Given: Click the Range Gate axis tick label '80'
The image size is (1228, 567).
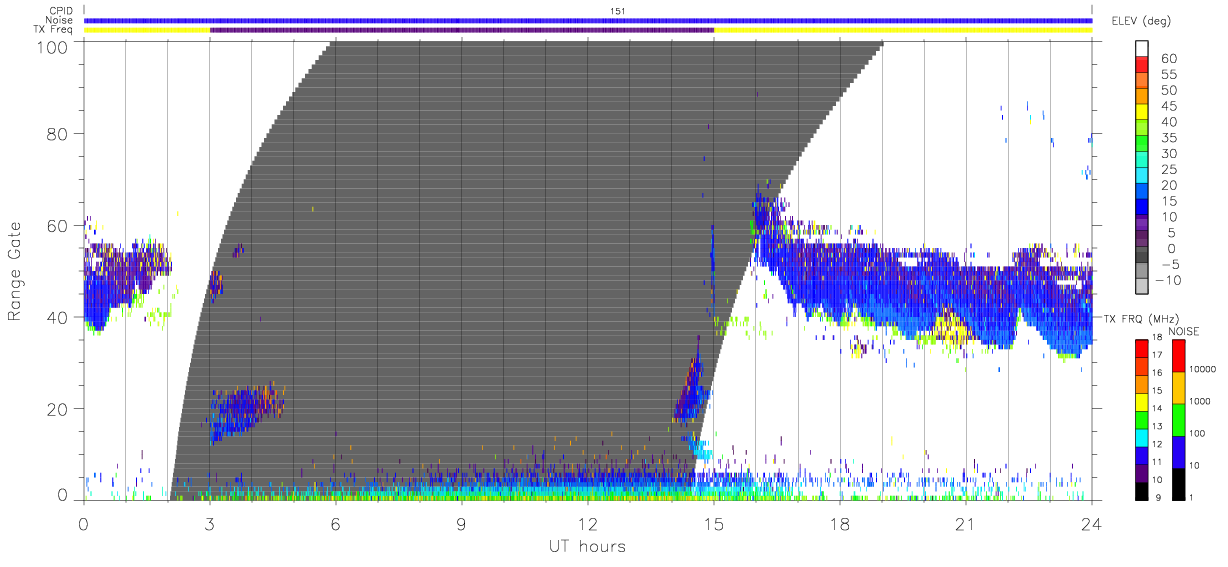Looking at the screenshot, I should [x=58, y=133].
